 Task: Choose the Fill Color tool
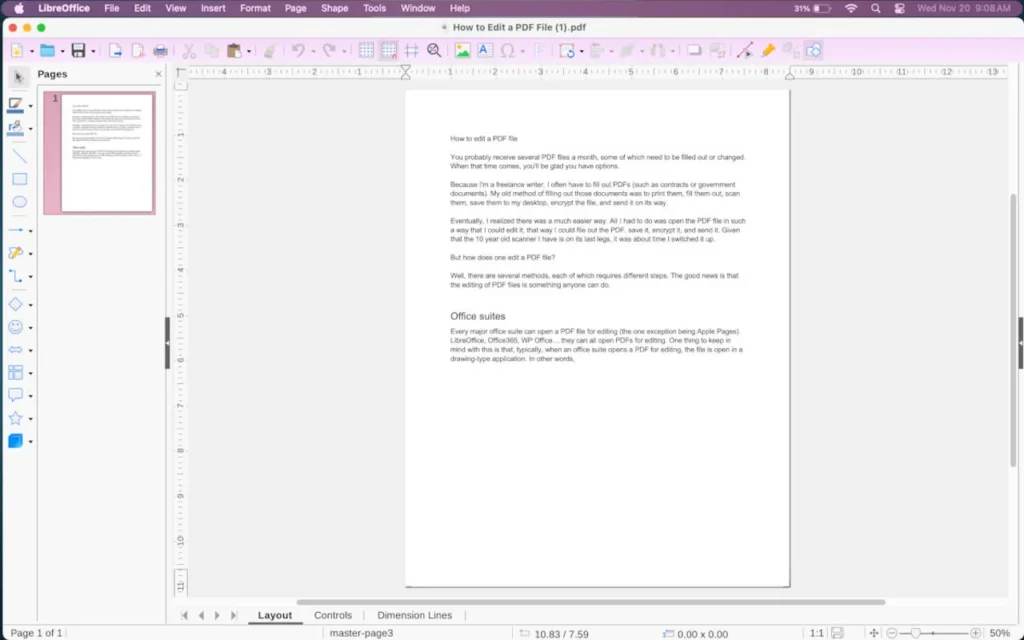tap(15, 128)
